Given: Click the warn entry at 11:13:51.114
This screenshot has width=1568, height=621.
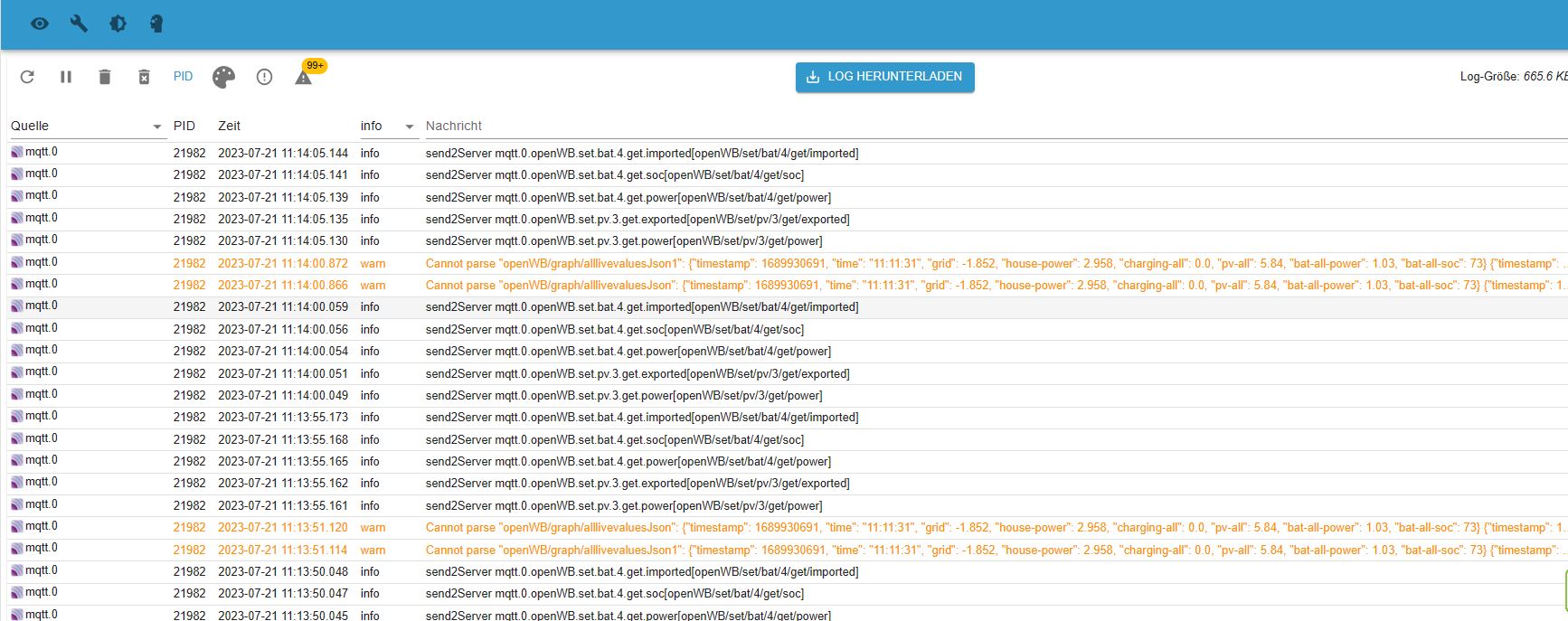Looking at the screenshot, I should (x=787, y=550).
